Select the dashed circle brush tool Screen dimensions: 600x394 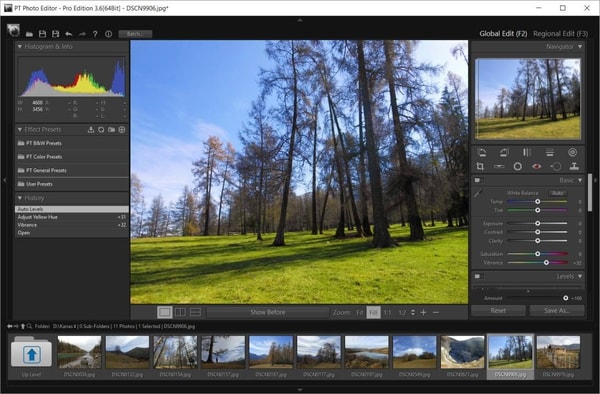tap(556, 166)
